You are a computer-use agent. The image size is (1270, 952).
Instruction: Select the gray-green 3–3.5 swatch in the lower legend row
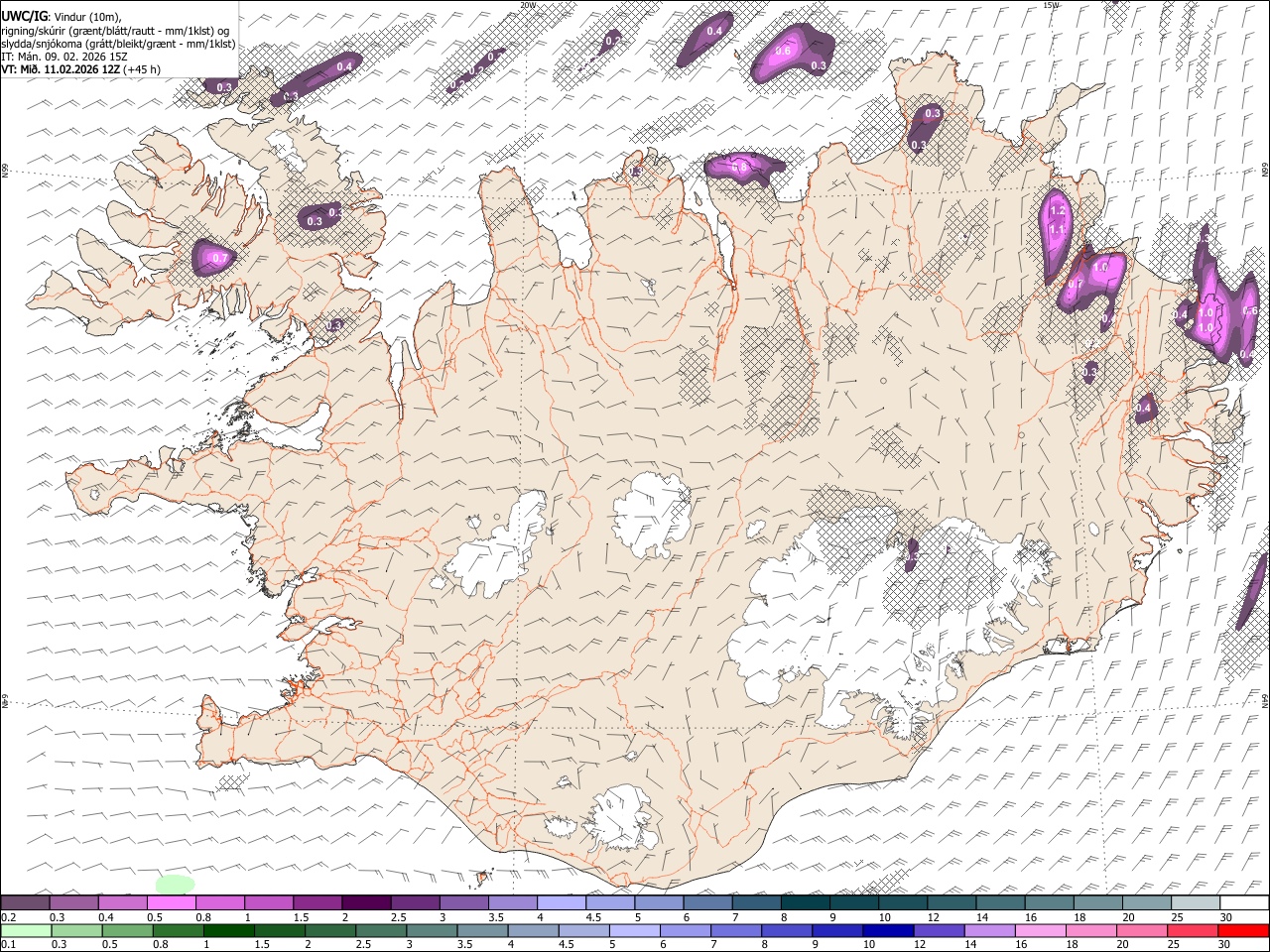(x=432, y=930)
